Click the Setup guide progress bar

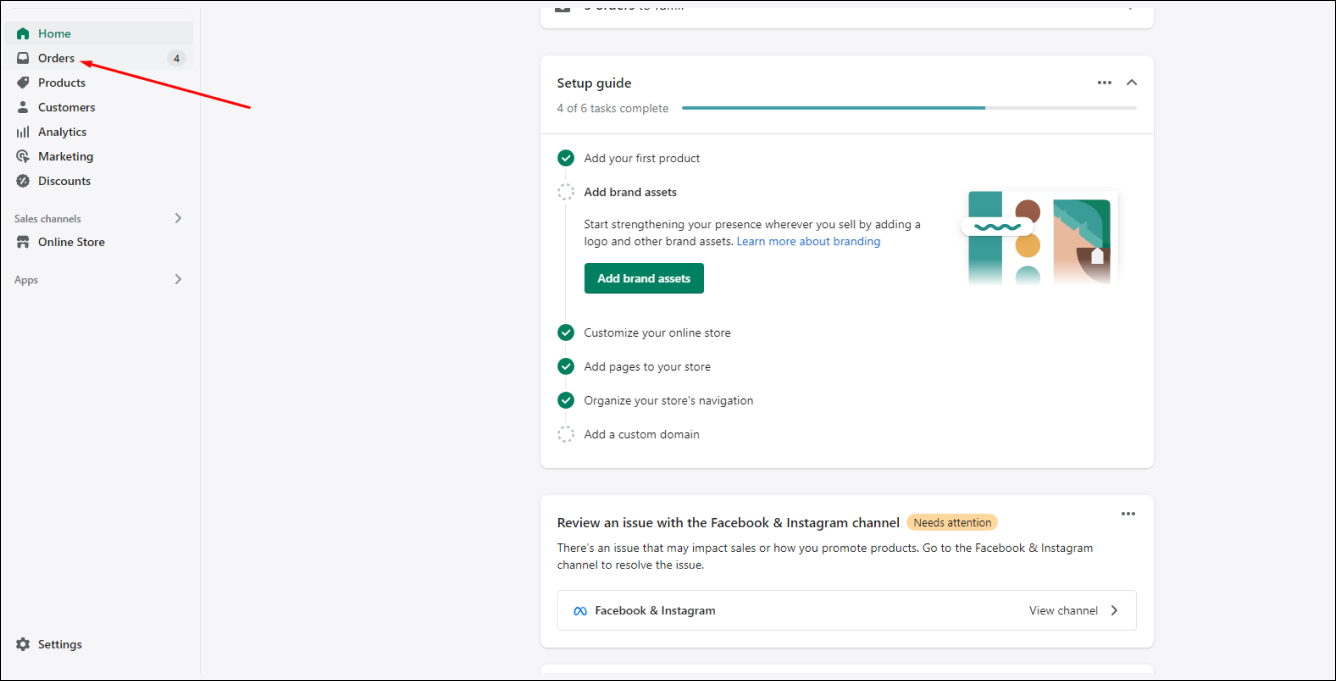(x=909, y=108)
